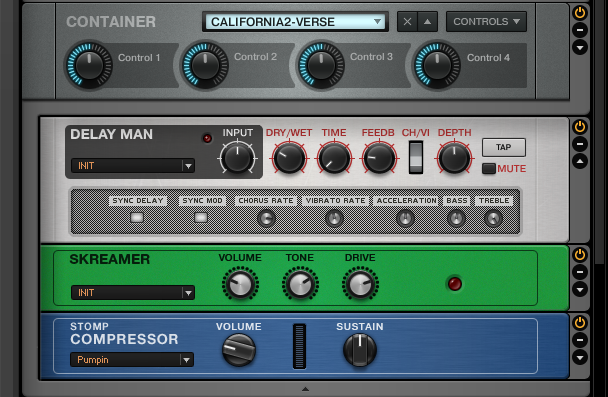Viewport: 608px width, 397px height.
Task: Click the Delay Man up arrow icon
Action: click(580, 161)
